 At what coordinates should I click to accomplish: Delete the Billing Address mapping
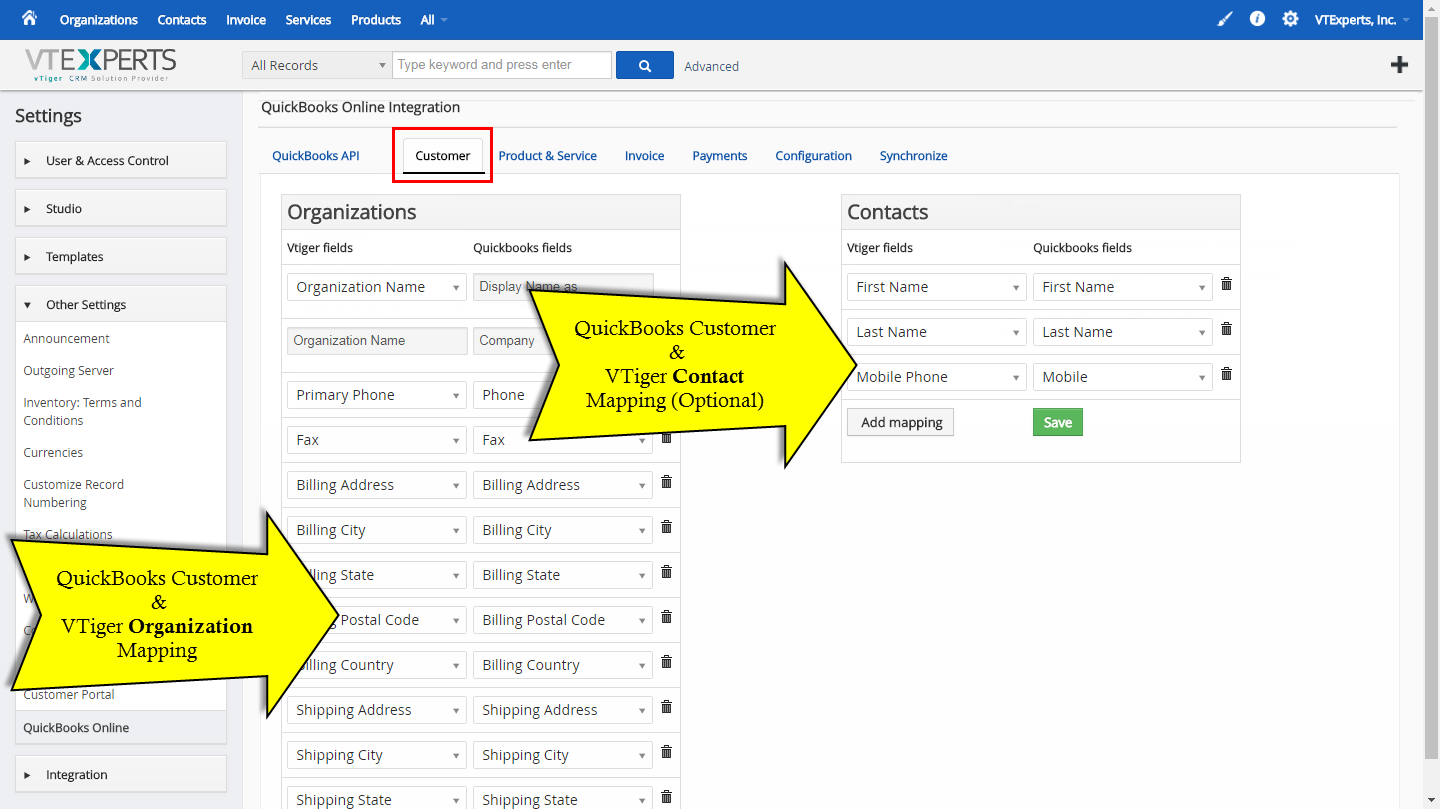click(666, 482)
